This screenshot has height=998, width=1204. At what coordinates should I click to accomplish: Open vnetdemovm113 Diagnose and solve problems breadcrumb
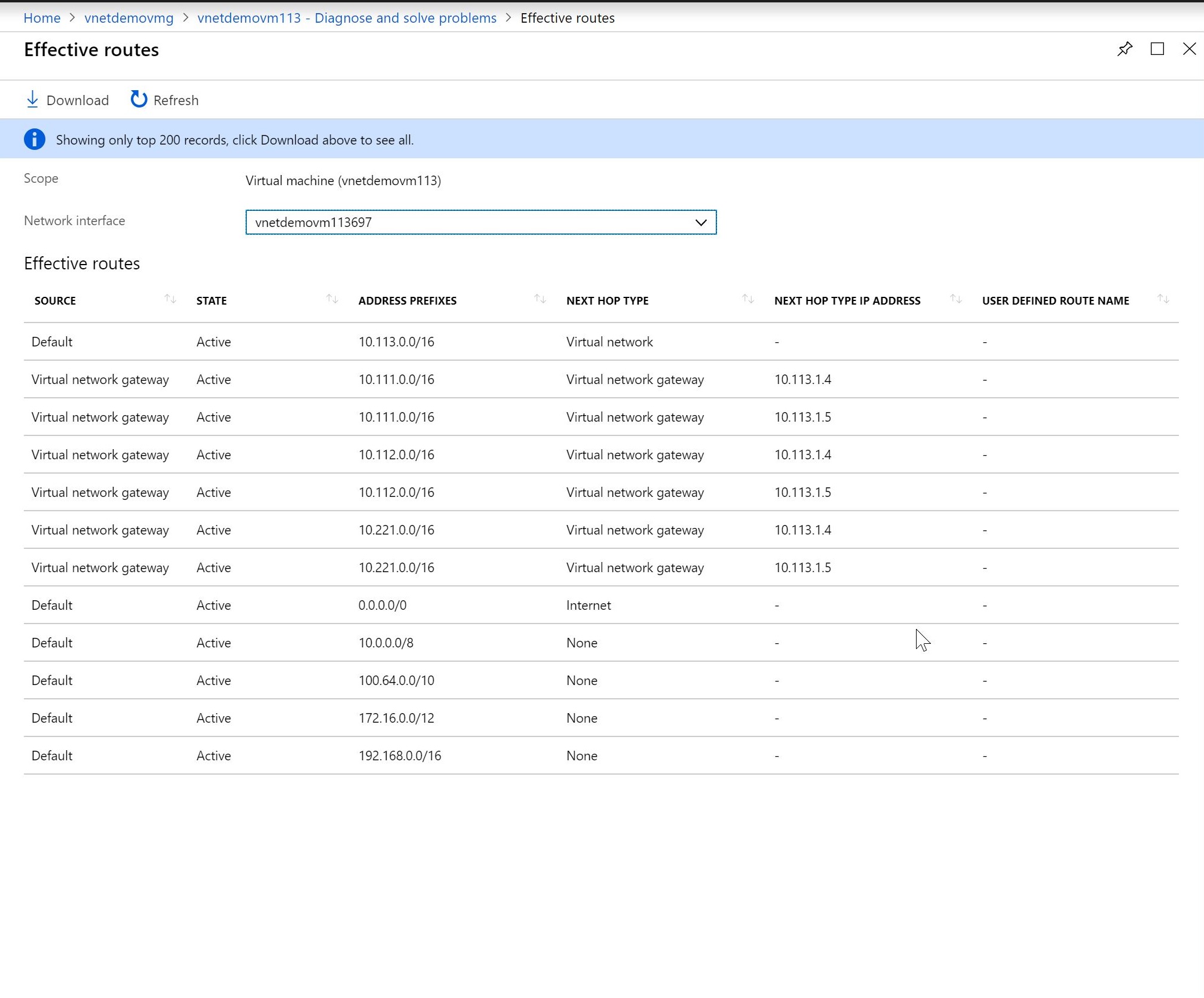click(347, 18)
